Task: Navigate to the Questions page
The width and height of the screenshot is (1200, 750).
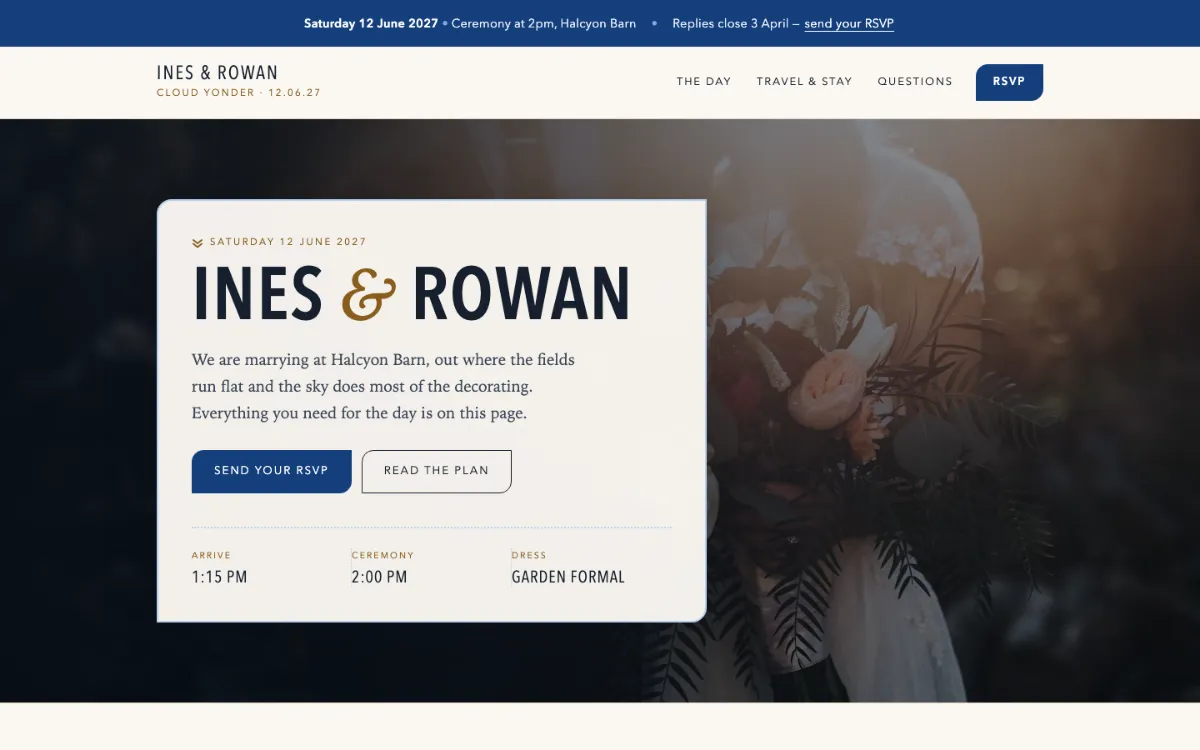Action: tap(915, 82)
